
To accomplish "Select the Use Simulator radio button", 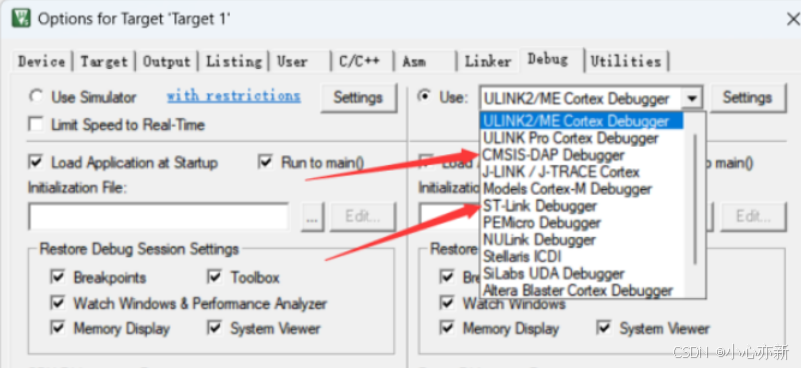I will [x=36, y=97].
